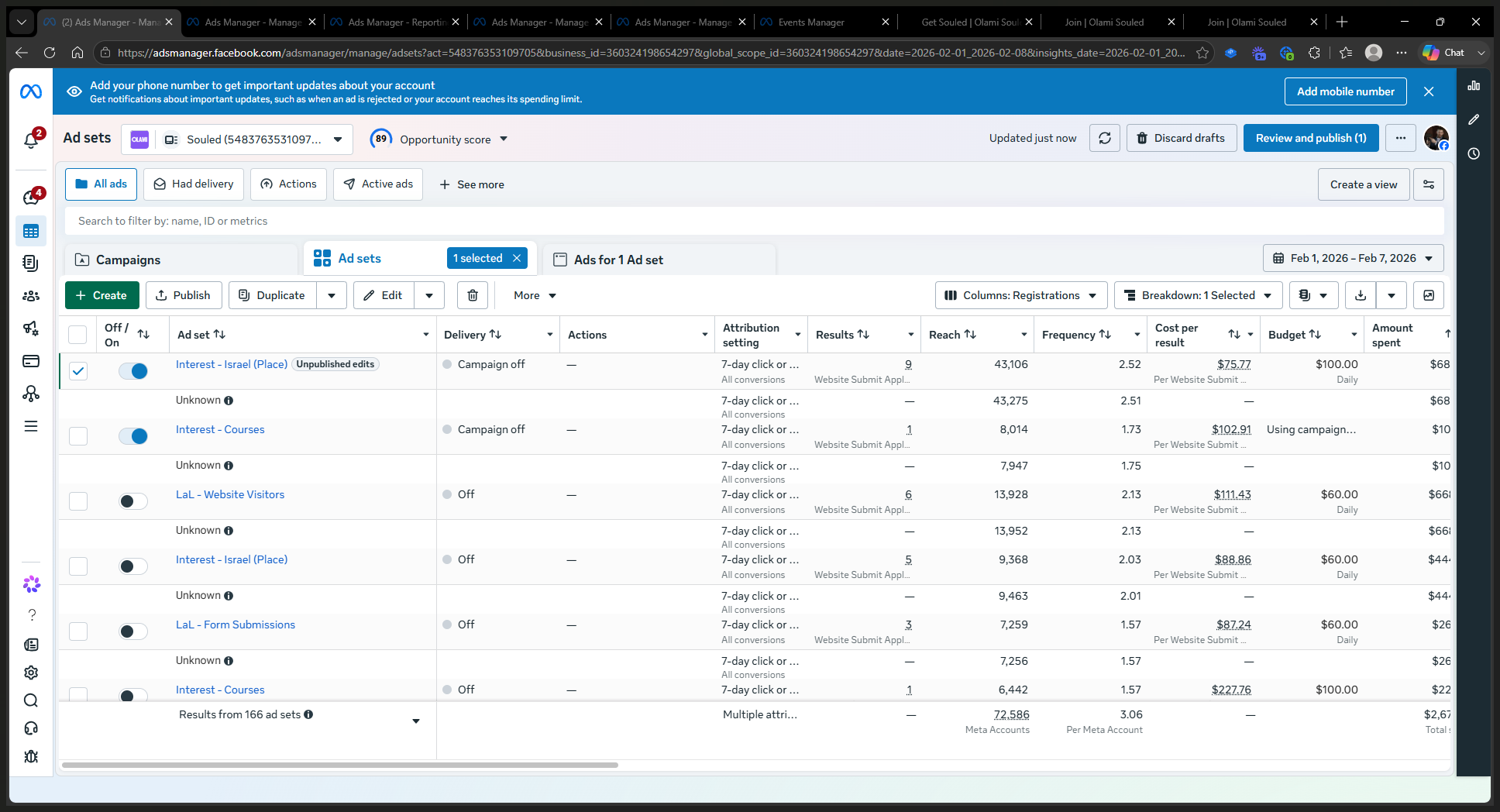
Task: Open the billing card icon in sidebar
Action: (31, 361)
